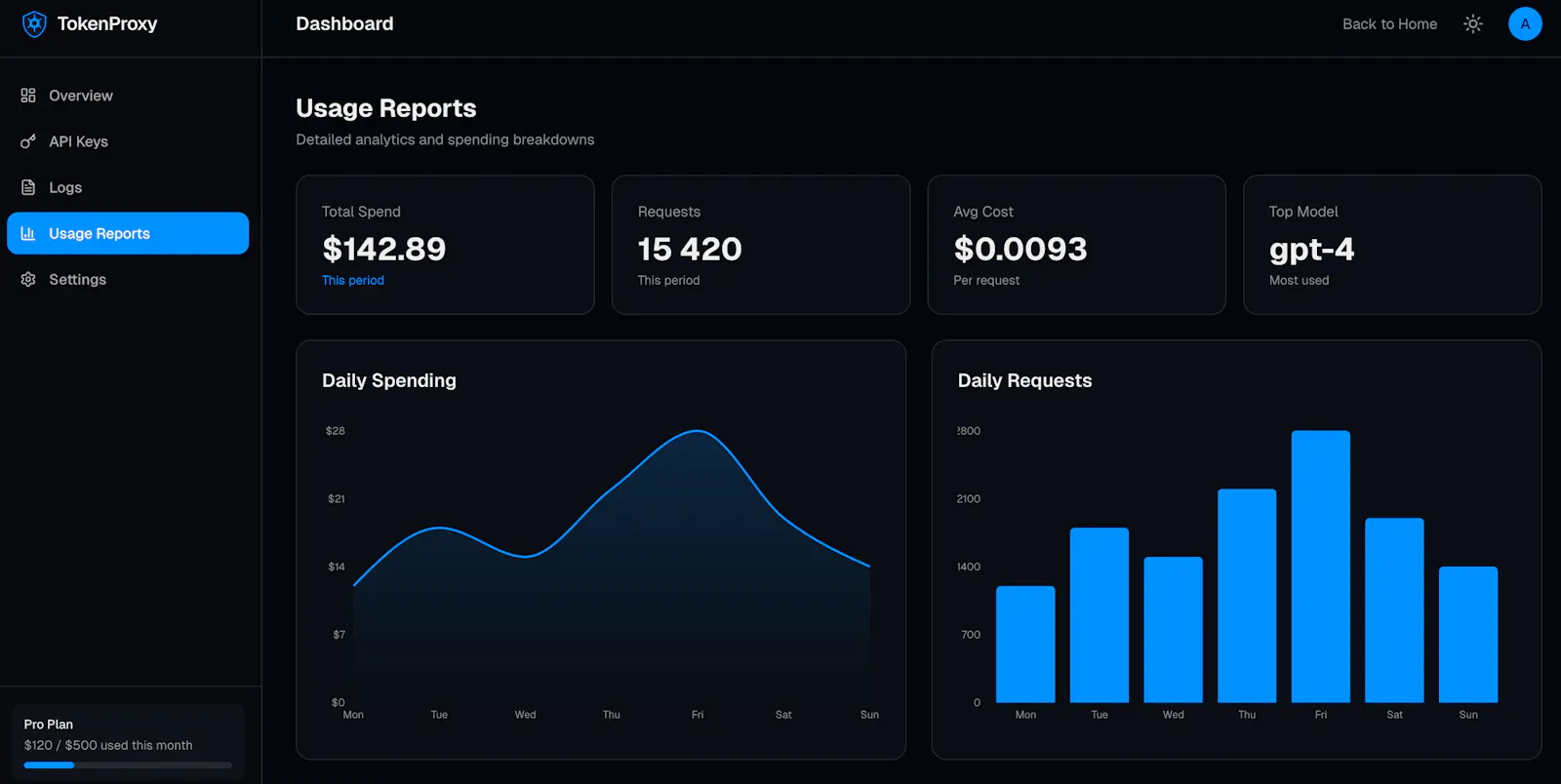Click the Requests value 15 420
This screenshot has height=784, width=1561.
[x=690, y=249]
